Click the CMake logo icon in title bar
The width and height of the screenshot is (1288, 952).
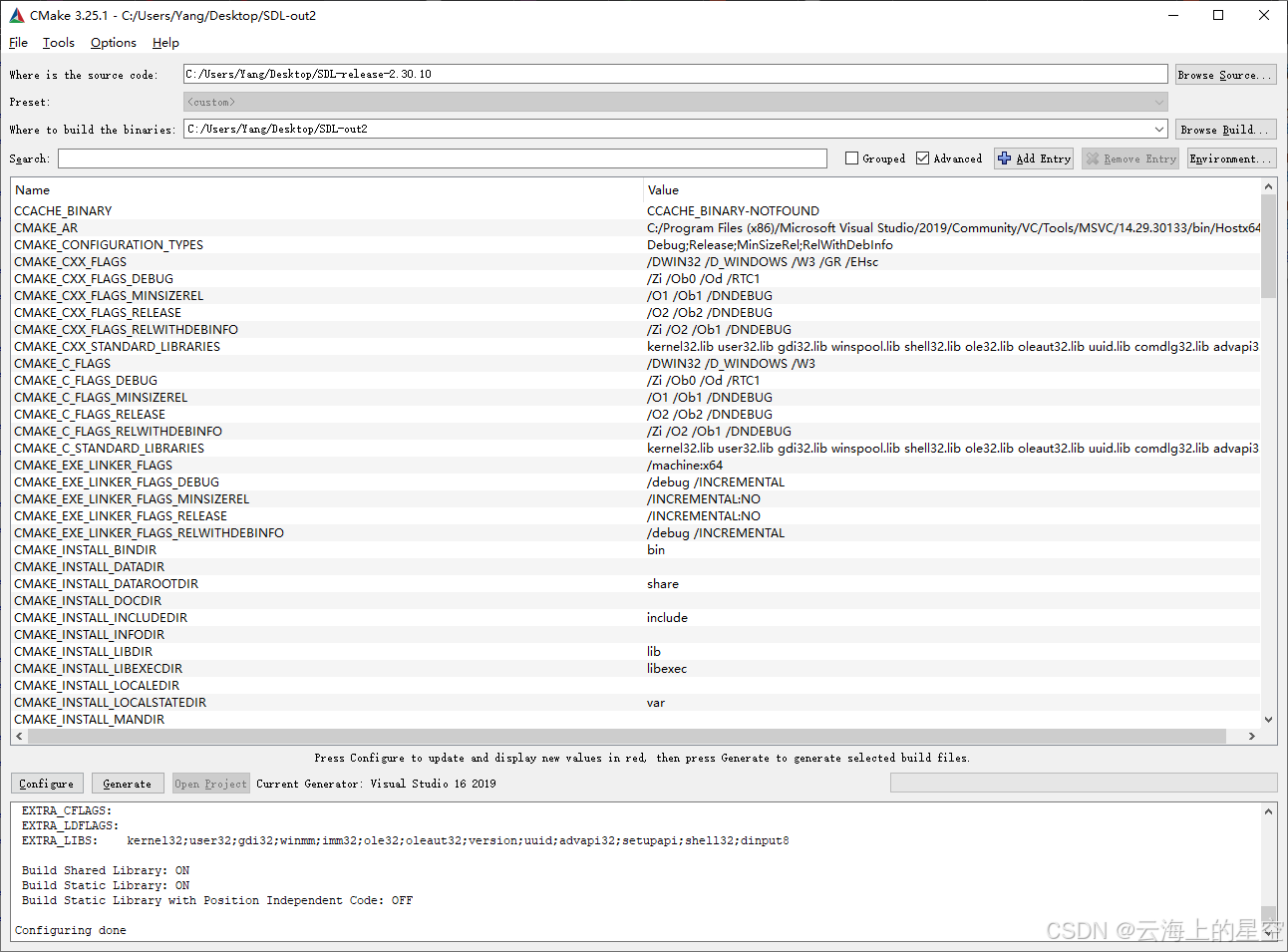[x=16, y=15]
